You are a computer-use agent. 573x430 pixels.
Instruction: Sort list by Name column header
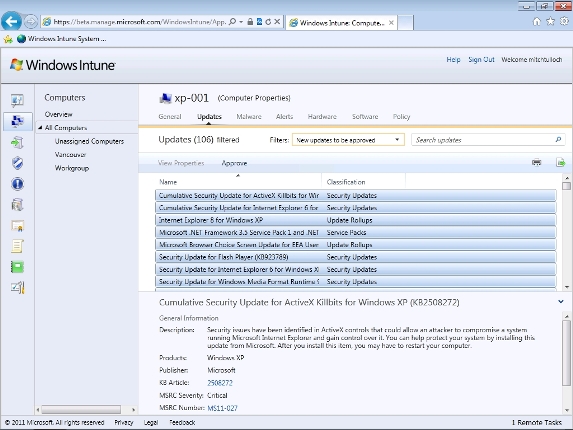pos(168,182)
